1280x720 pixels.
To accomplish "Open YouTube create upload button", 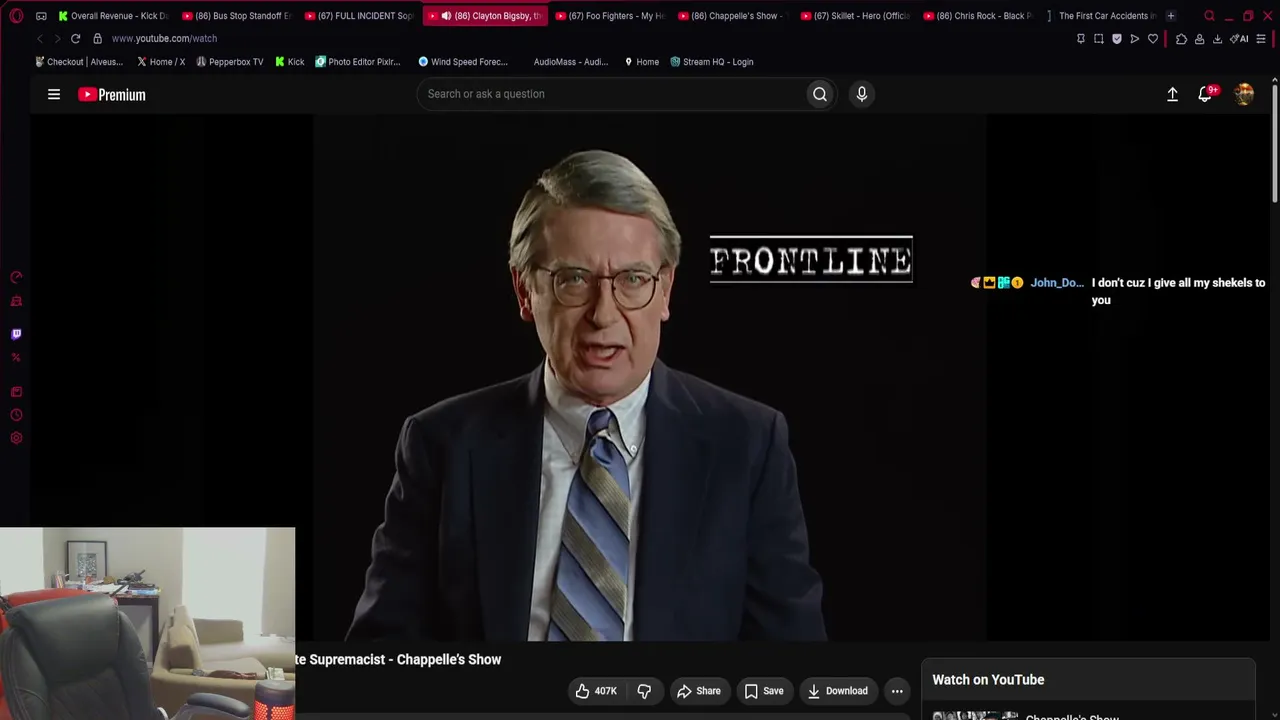I will click(x=1172, y=94).
